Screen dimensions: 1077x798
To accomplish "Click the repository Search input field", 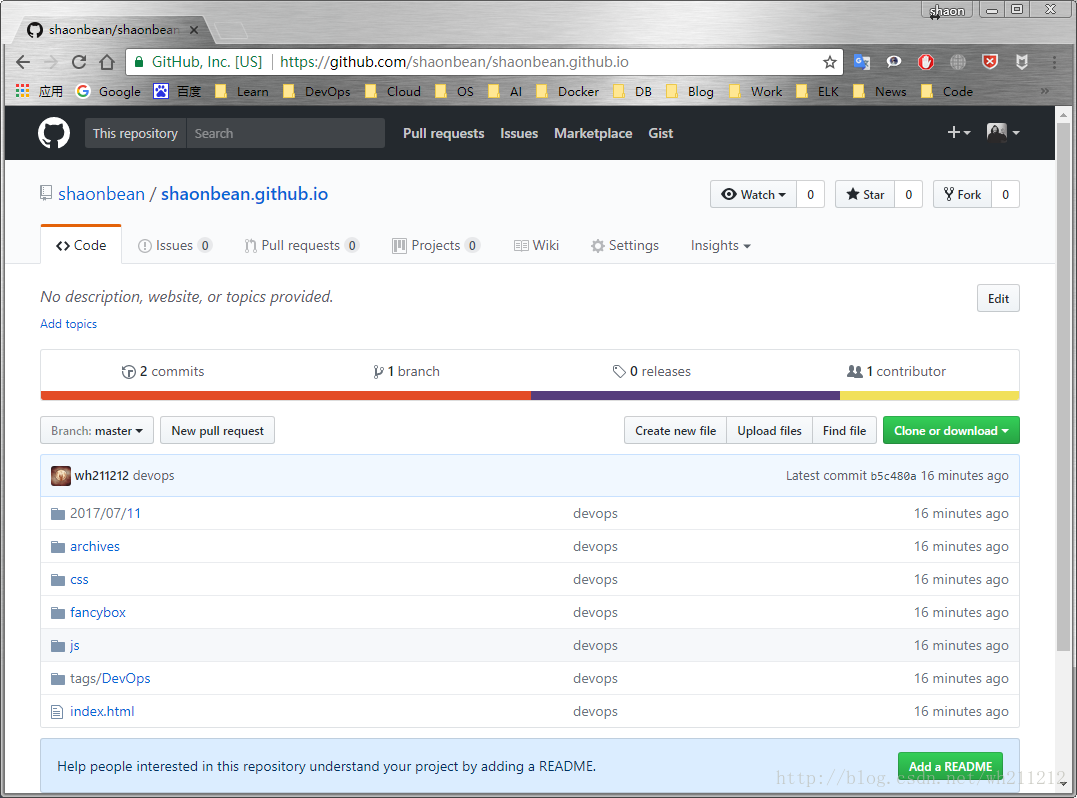I will 285,132.
